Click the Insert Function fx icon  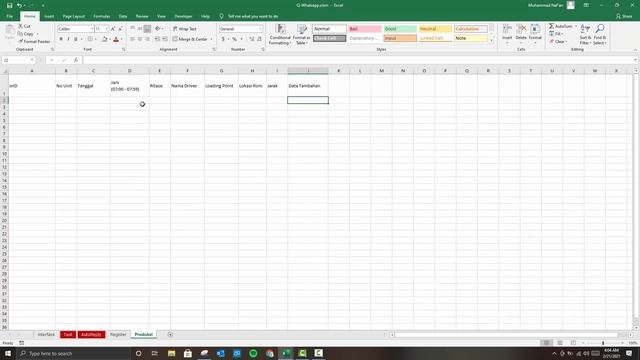(x=76, y=60)
